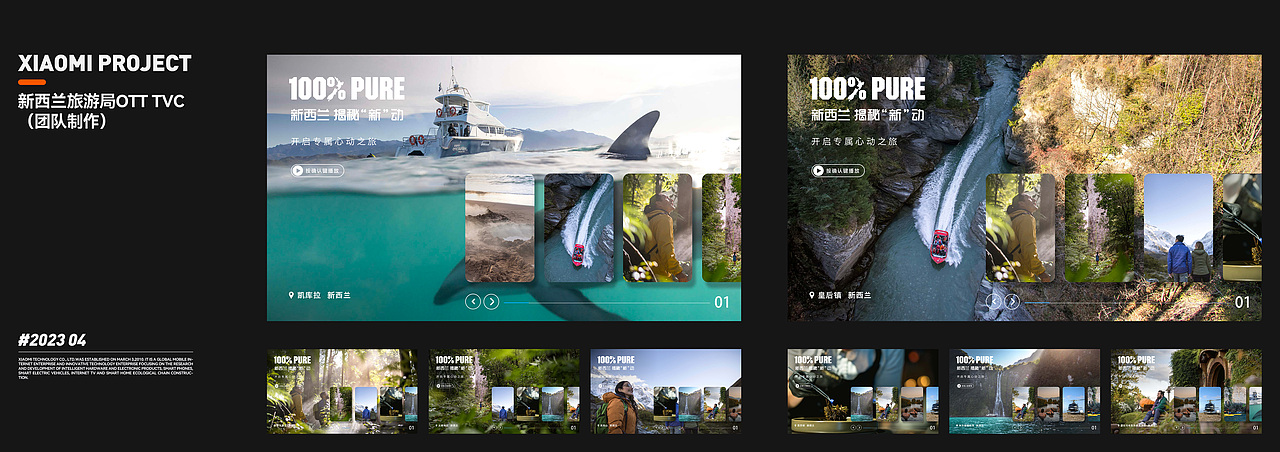Open the garden hobbit-door small mockup

[x=1187, y=391]
